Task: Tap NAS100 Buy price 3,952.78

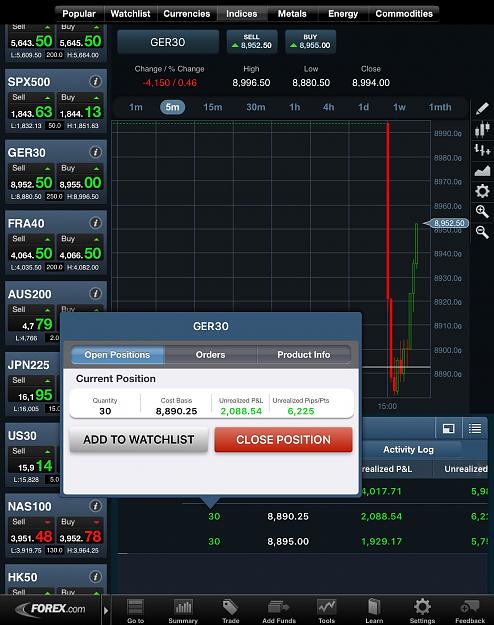Action: tap(81, 531)
